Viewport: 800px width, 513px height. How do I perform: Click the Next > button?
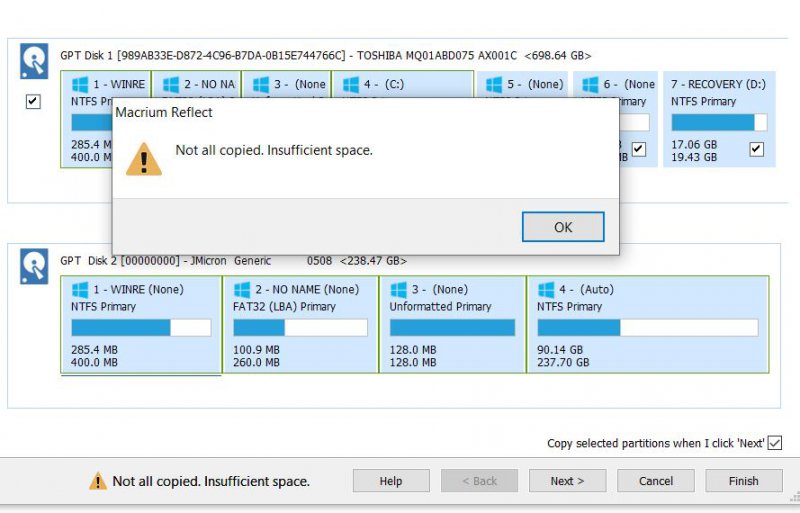click(567, 481)
